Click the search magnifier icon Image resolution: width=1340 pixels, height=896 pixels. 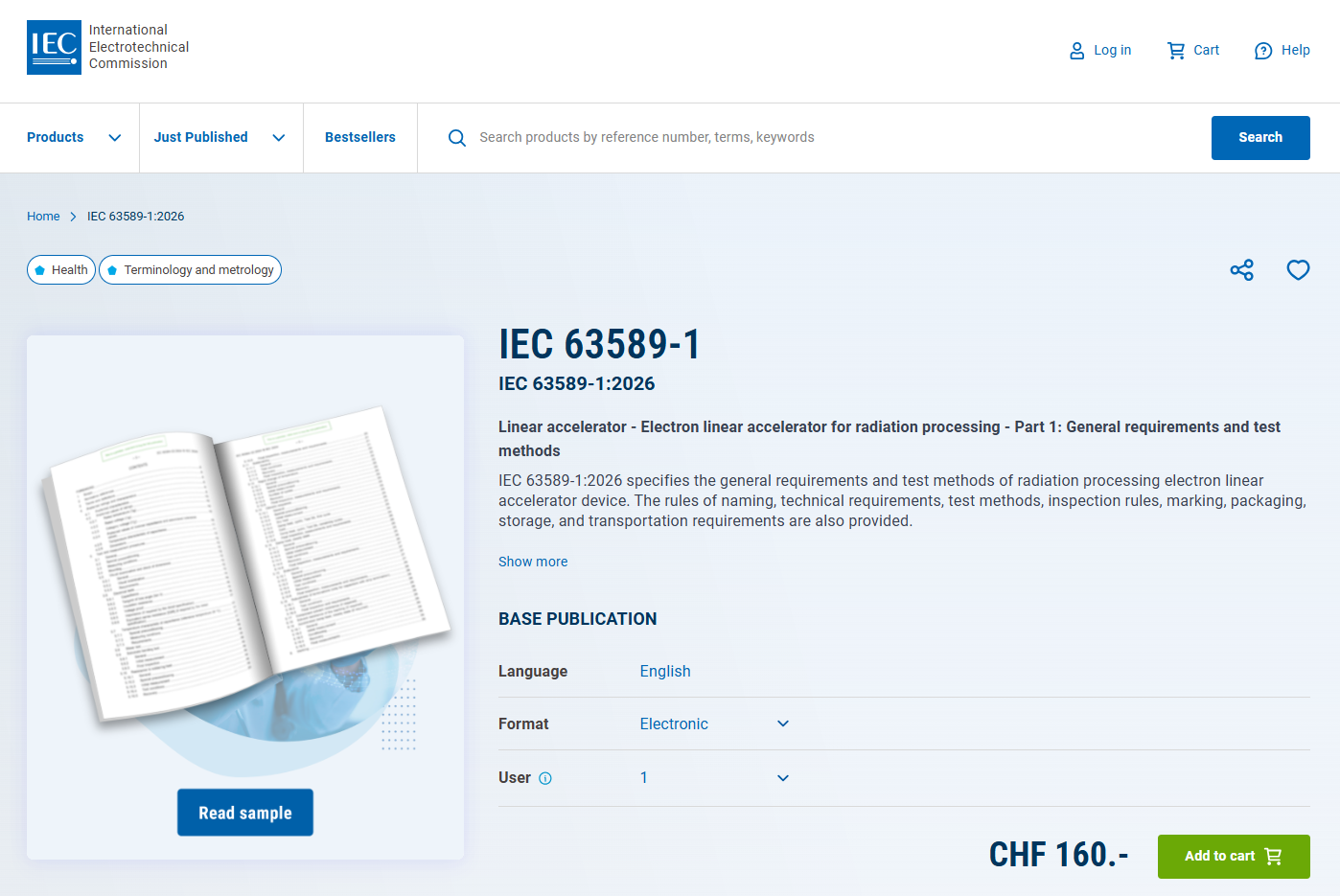coord(457,138)
